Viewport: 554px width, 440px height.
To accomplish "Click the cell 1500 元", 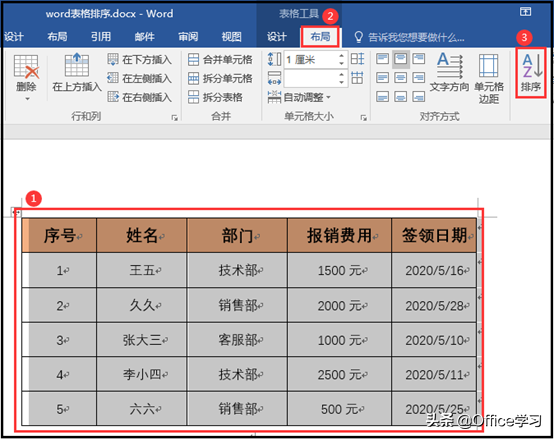I will 339,270.
